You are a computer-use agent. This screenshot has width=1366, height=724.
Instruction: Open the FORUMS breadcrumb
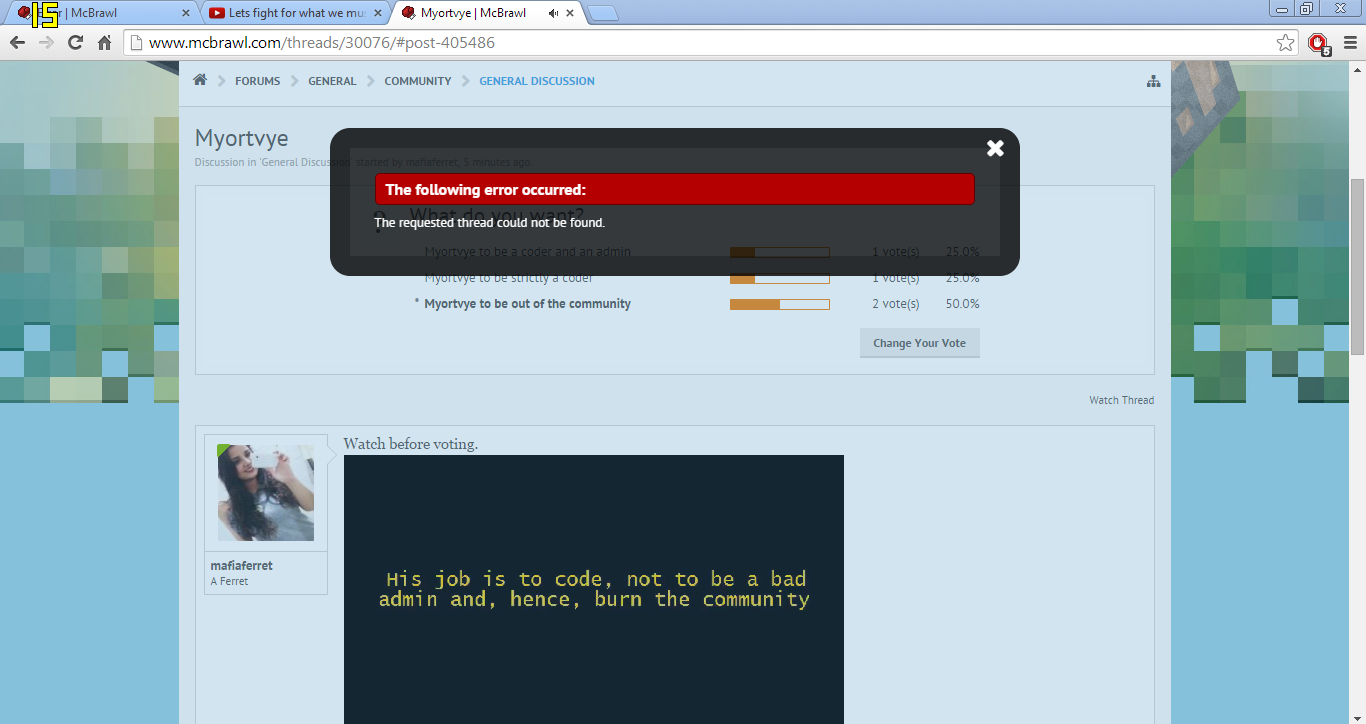257,81
